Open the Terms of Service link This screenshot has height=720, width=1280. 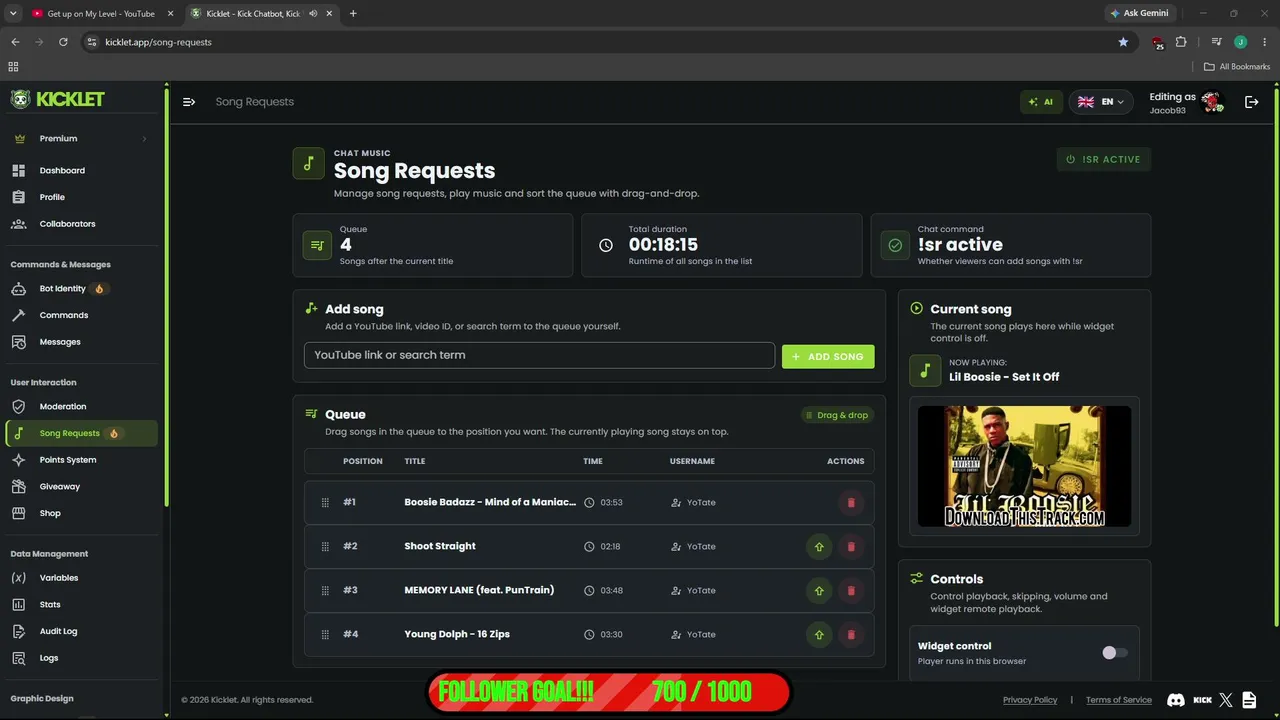coord(1119,700)
